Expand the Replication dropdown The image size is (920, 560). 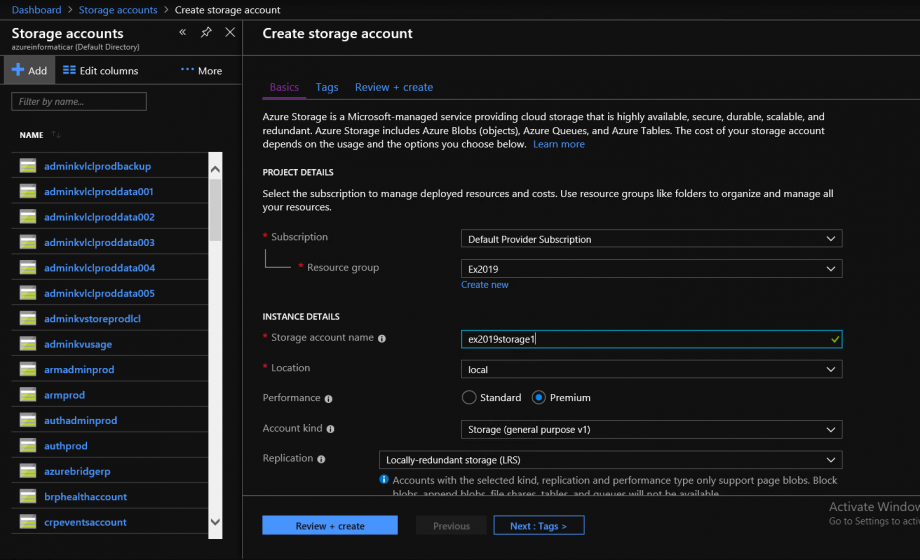pyautogui.click(x=610, y=460)
